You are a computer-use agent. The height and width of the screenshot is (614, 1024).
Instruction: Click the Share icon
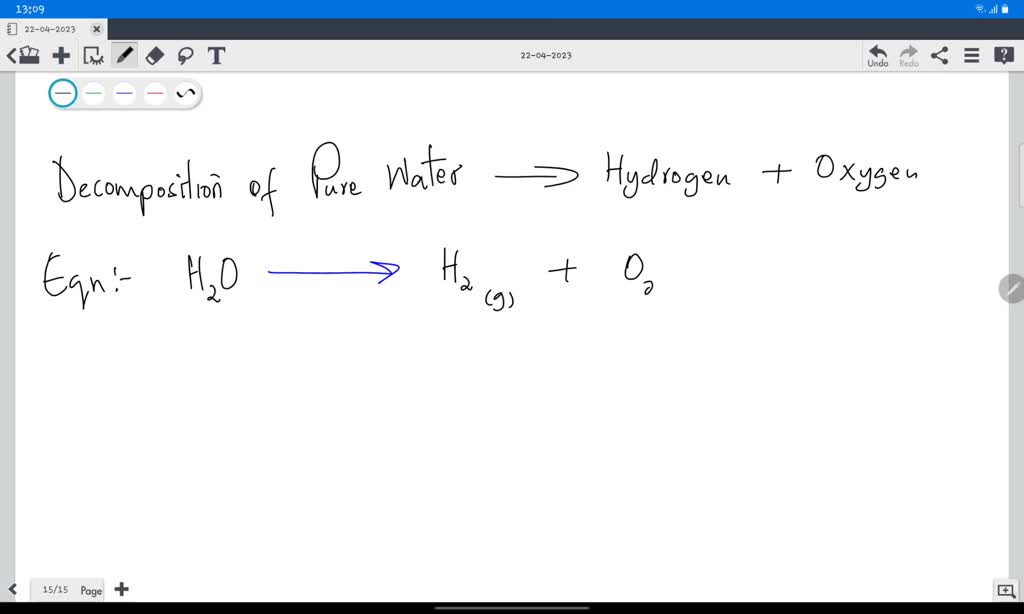coord(939,56)
